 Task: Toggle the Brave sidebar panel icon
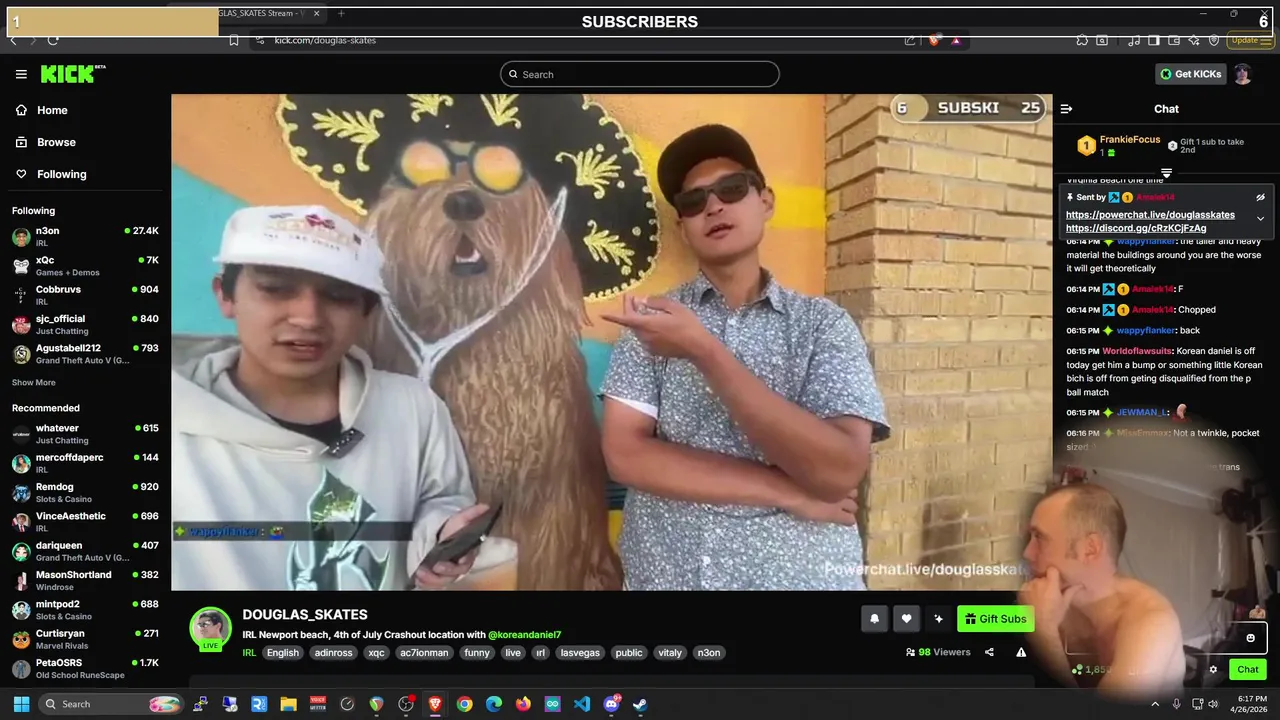1153,40
